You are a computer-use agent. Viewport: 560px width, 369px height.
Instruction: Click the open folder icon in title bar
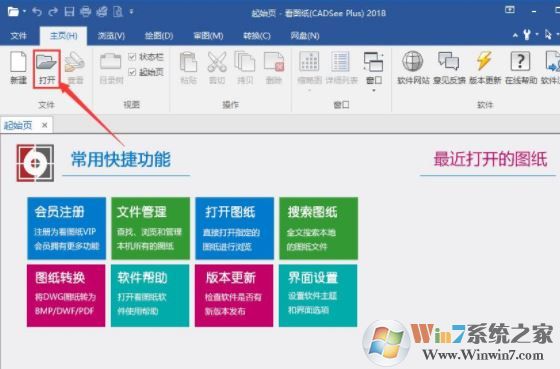(x=13, y=12)
